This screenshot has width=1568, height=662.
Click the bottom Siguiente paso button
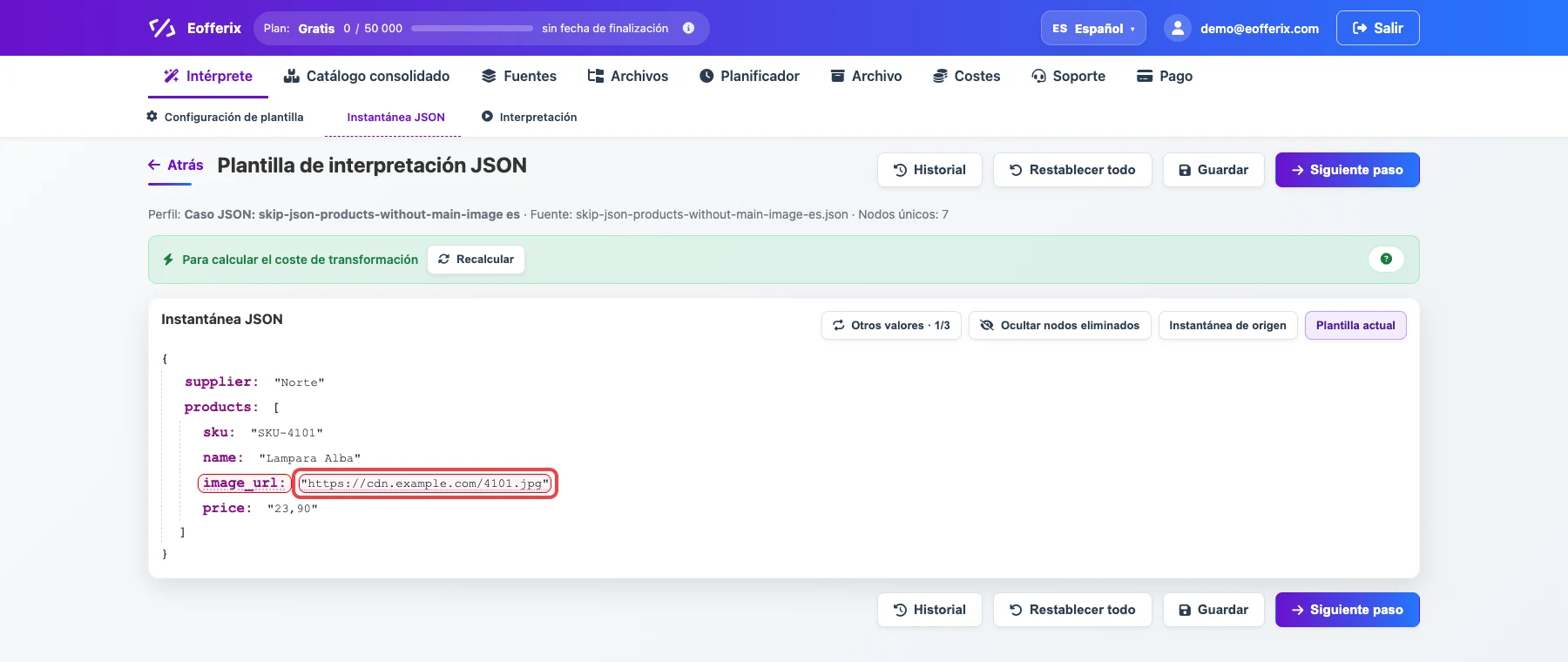(x=1348, y=610)
